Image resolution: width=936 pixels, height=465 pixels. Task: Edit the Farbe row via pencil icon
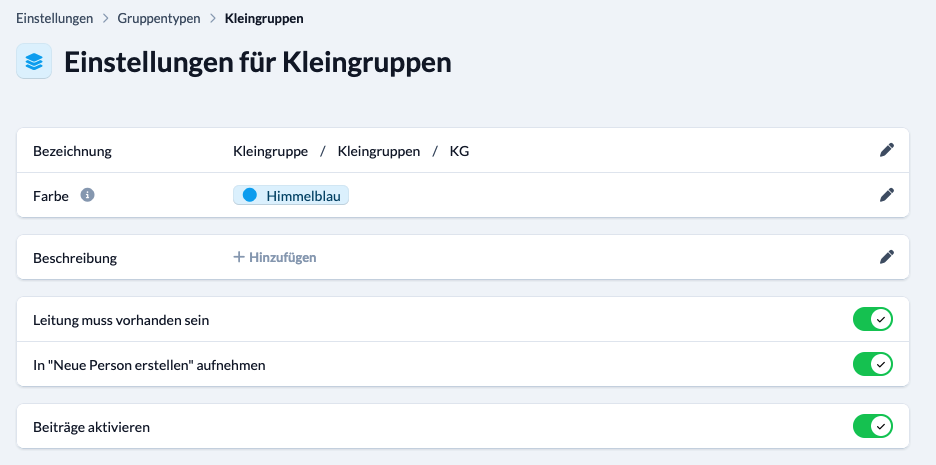(x=886, y=195)
